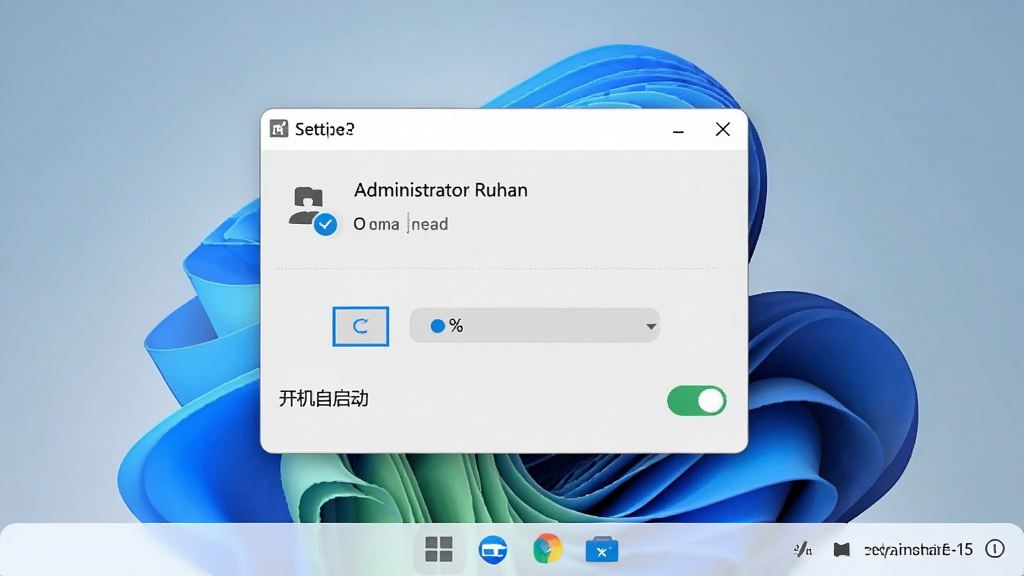This screenshot has width=1024, height=576.
Task: Click the Administrator Ruhan name text
Action: pyautogui.click(x=441, y=190)
